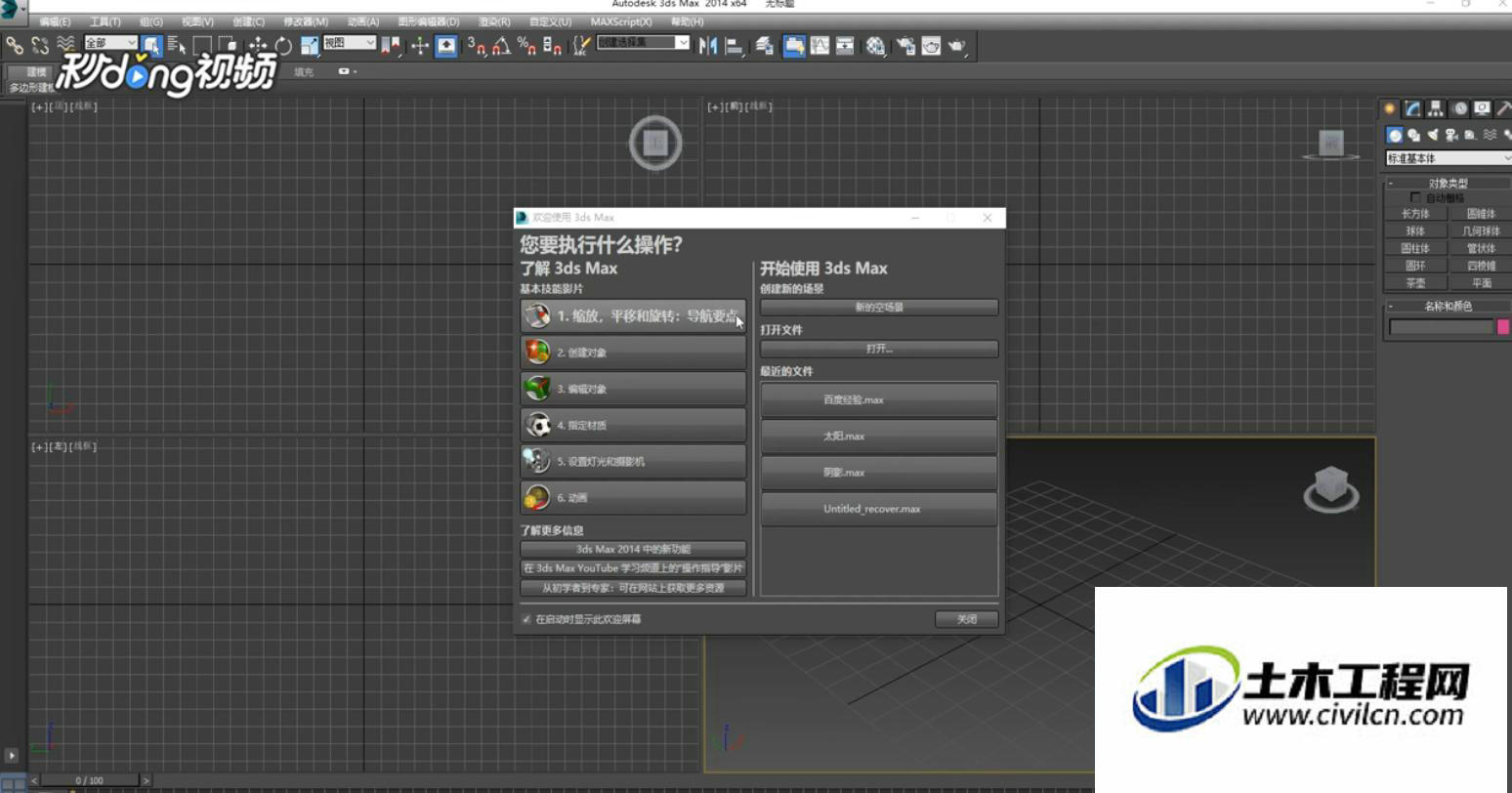Image resolution: width=1512 pixels, height=793 pixels.
Task: Toggle the Spinner Snap icon
Action: click(552, 45)
